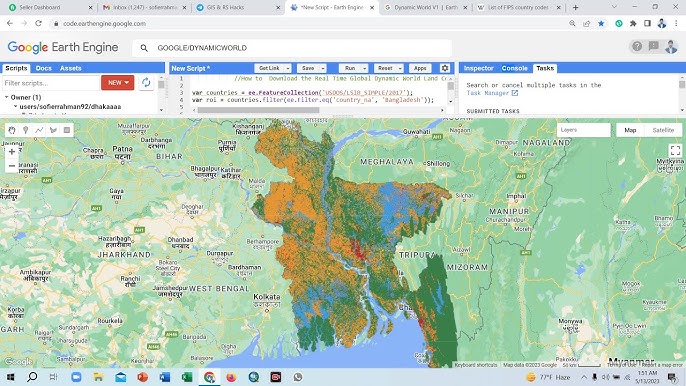This screenshot has height=386, width=686.
Task: Select the draw rectangle tool
Action: (67, 130)
